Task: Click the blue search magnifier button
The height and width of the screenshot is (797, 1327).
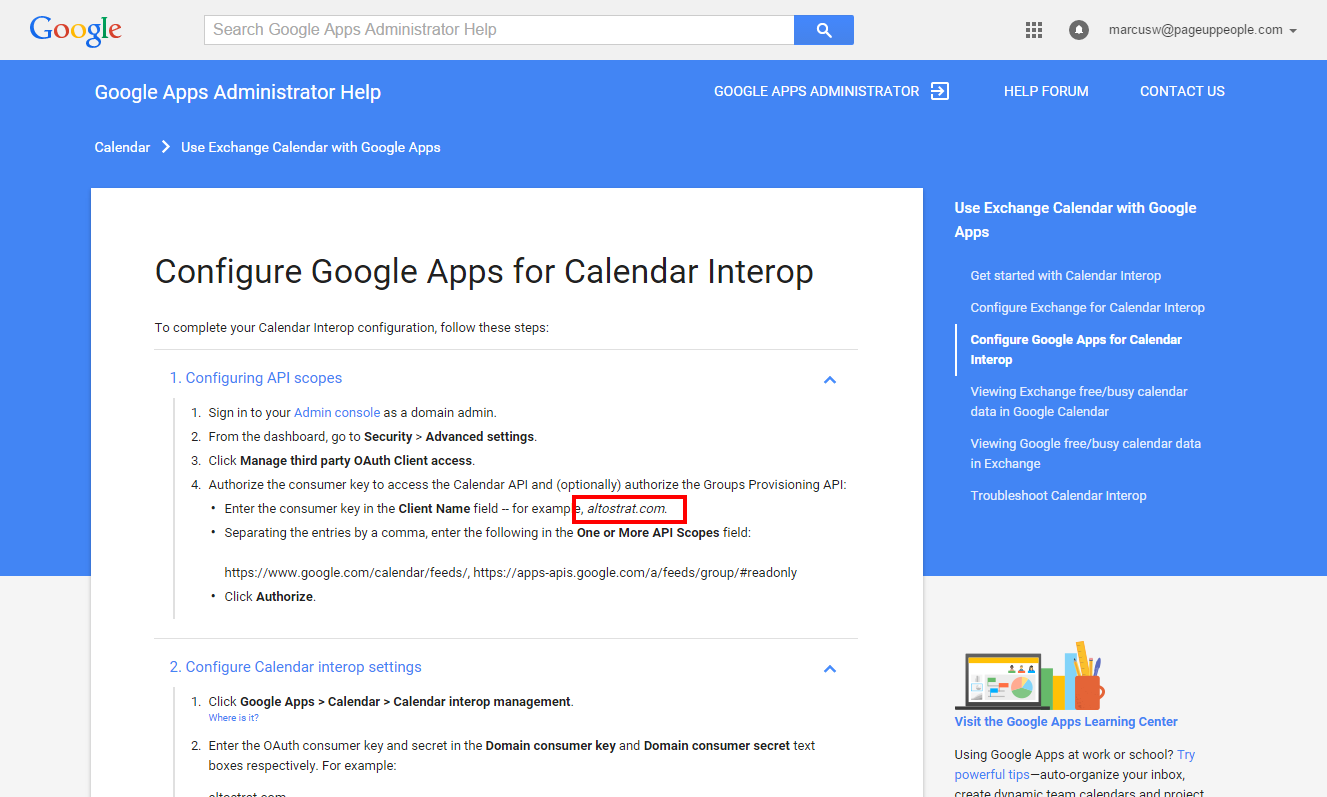Action: (x=823, y=30)
